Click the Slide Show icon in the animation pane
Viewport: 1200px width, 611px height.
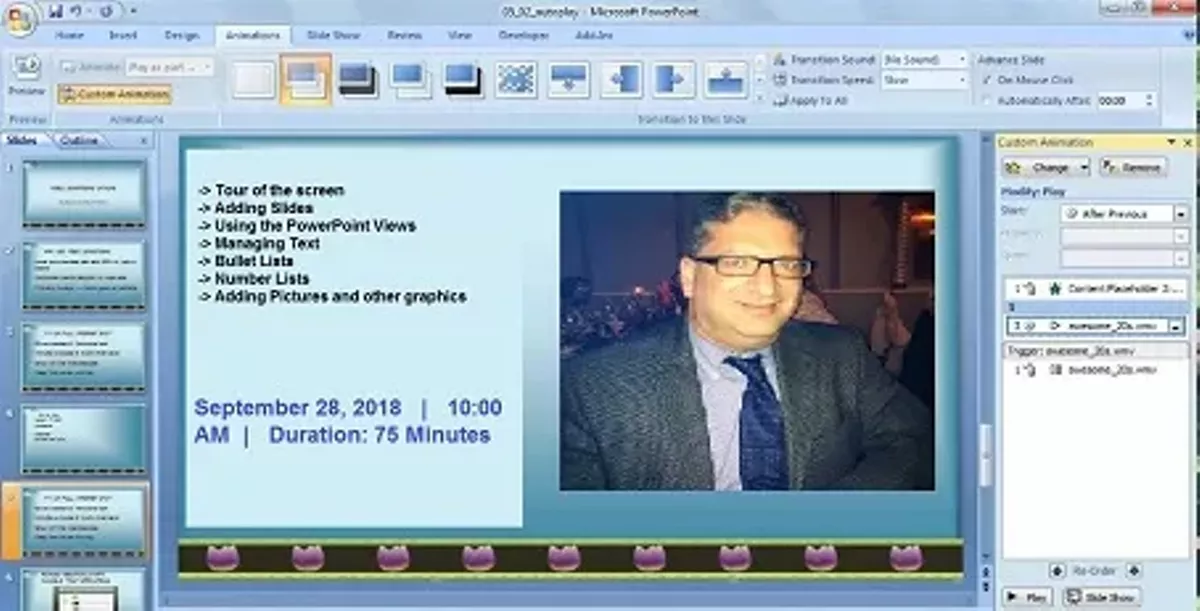1100,595
